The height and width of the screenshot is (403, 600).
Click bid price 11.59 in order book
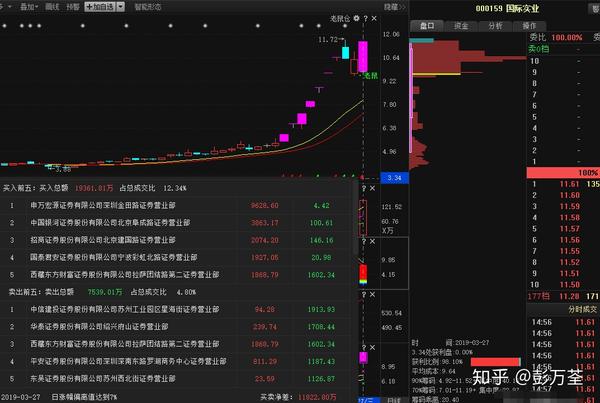point(569,206)
